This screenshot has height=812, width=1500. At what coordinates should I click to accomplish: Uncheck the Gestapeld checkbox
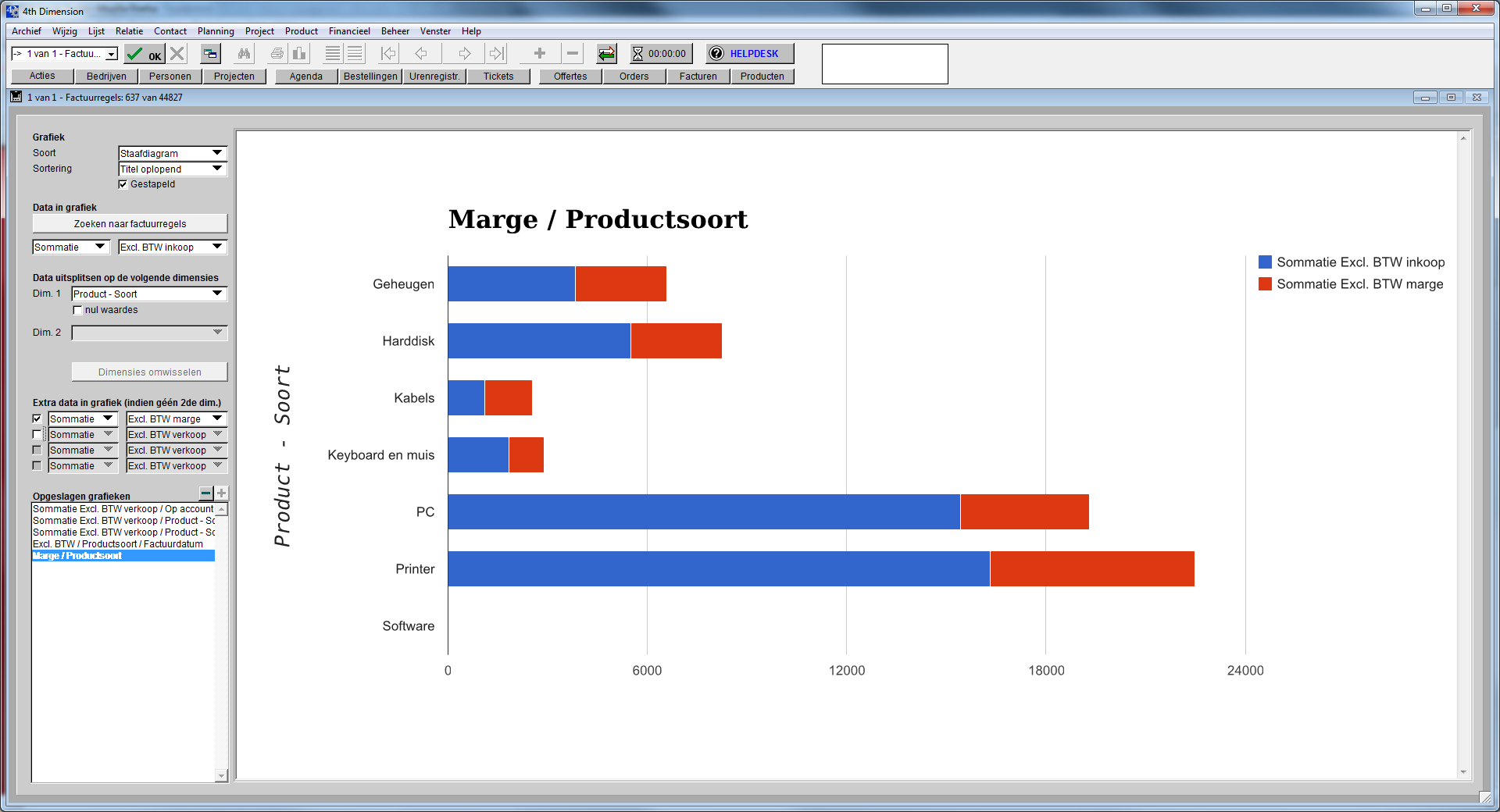(123, 184)
